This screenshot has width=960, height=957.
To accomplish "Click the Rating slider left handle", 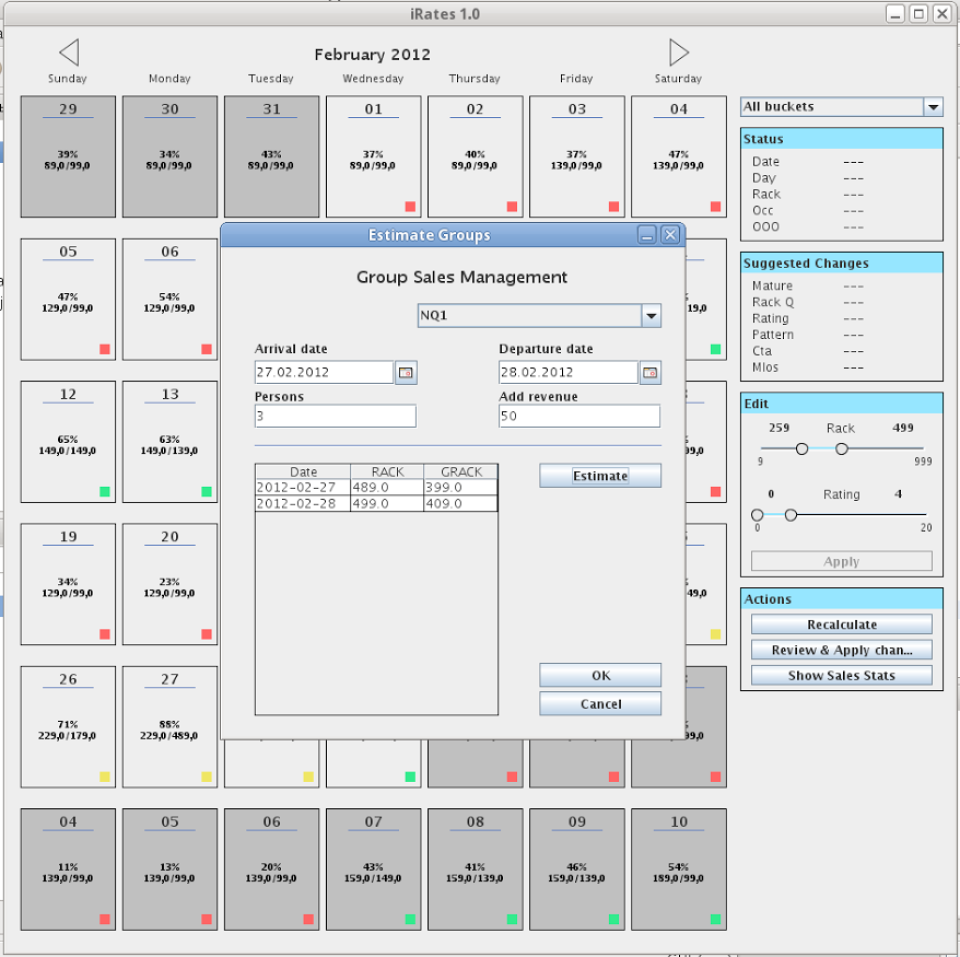I will tap(757, 515).
